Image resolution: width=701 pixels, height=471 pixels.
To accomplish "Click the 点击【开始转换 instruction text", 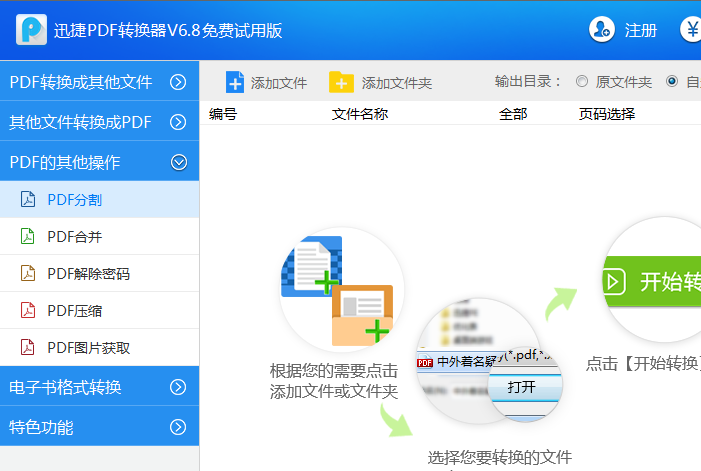I will point(643,364).
